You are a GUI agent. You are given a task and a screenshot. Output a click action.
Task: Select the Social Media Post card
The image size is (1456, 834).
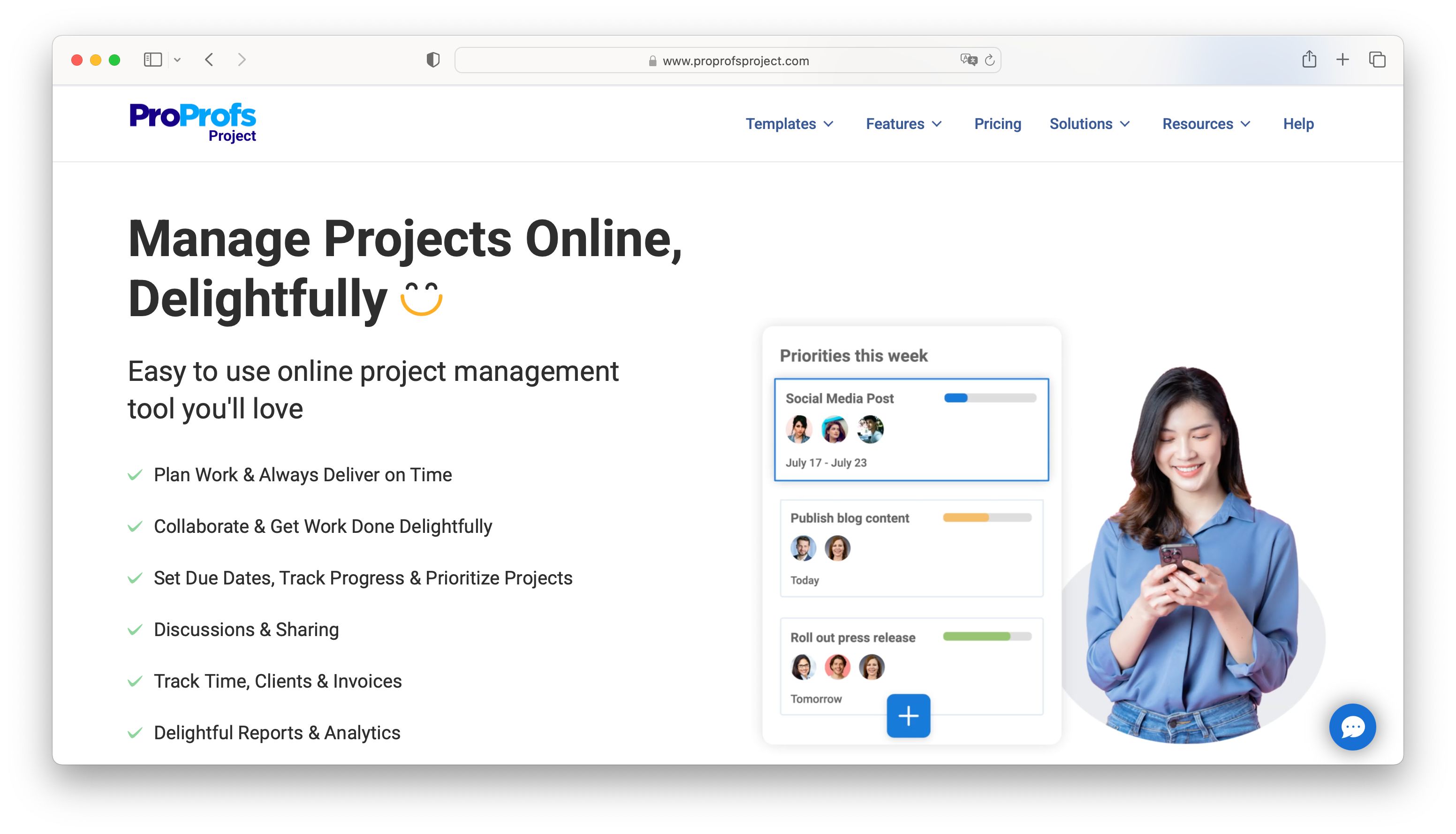(911, 429)
